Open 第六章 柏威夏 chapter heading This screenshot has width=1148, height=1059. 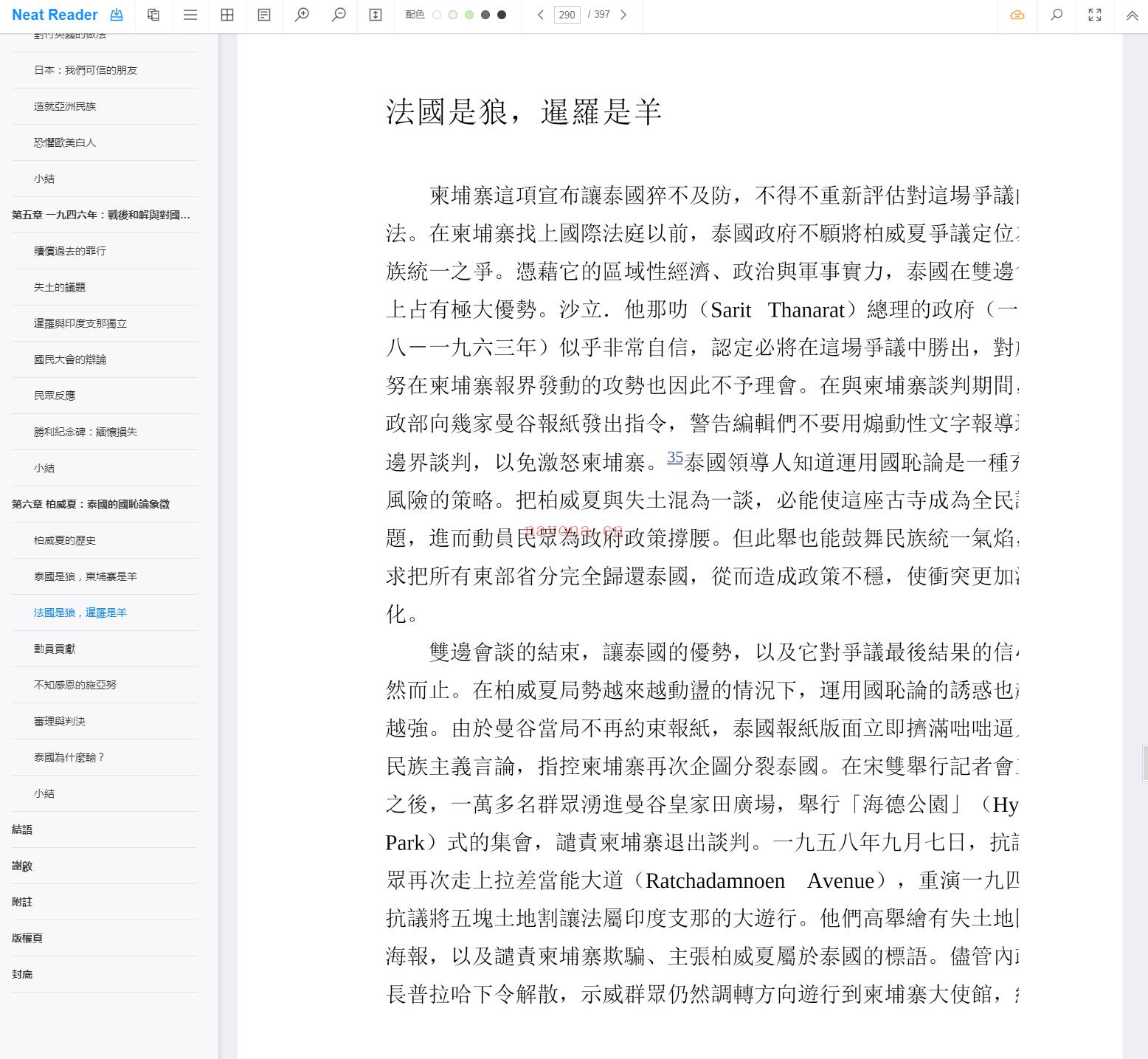tap(91, 504)
